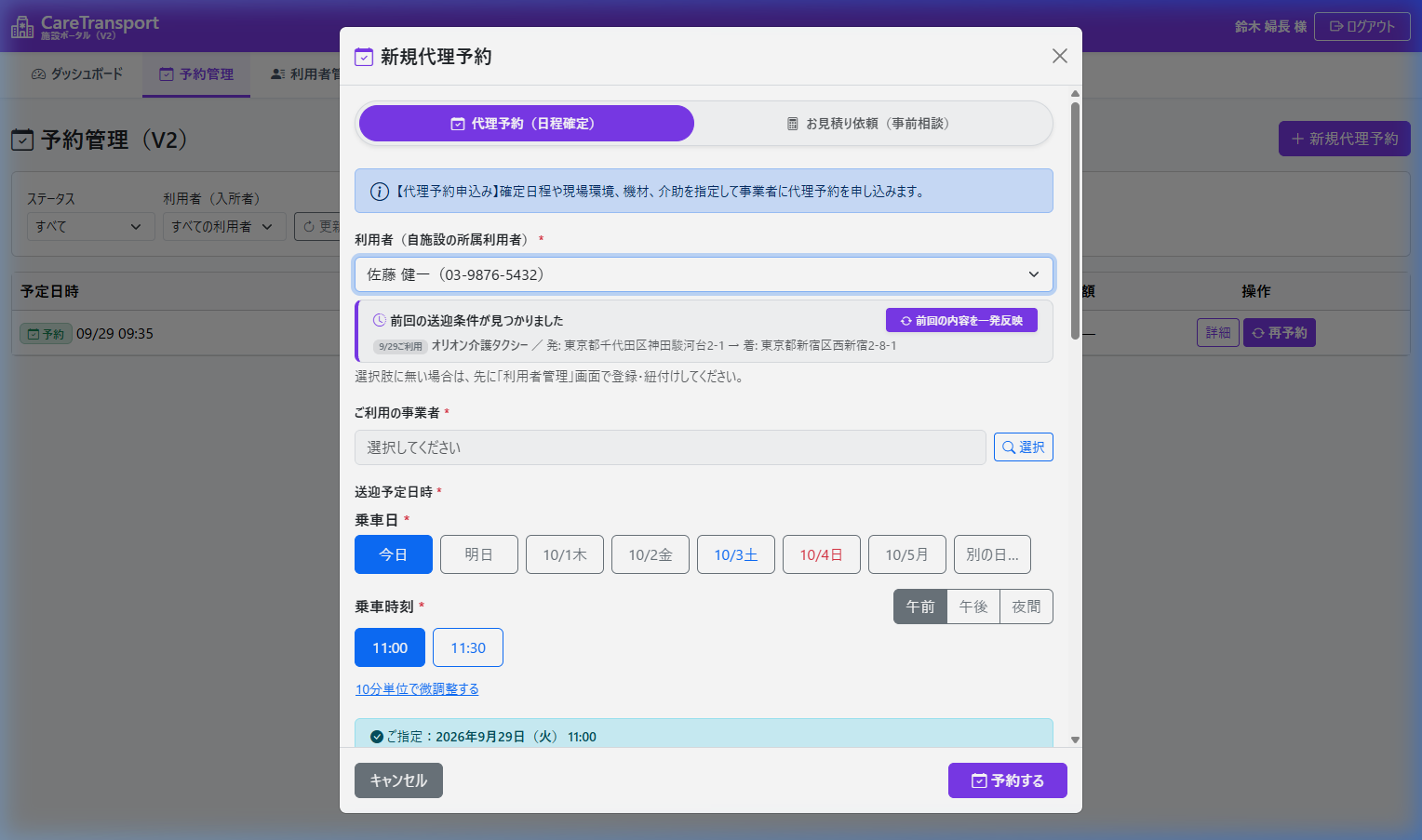
Task: Click the calendar icon beside 予約管理（V2） heading
Action: (22, 140)
